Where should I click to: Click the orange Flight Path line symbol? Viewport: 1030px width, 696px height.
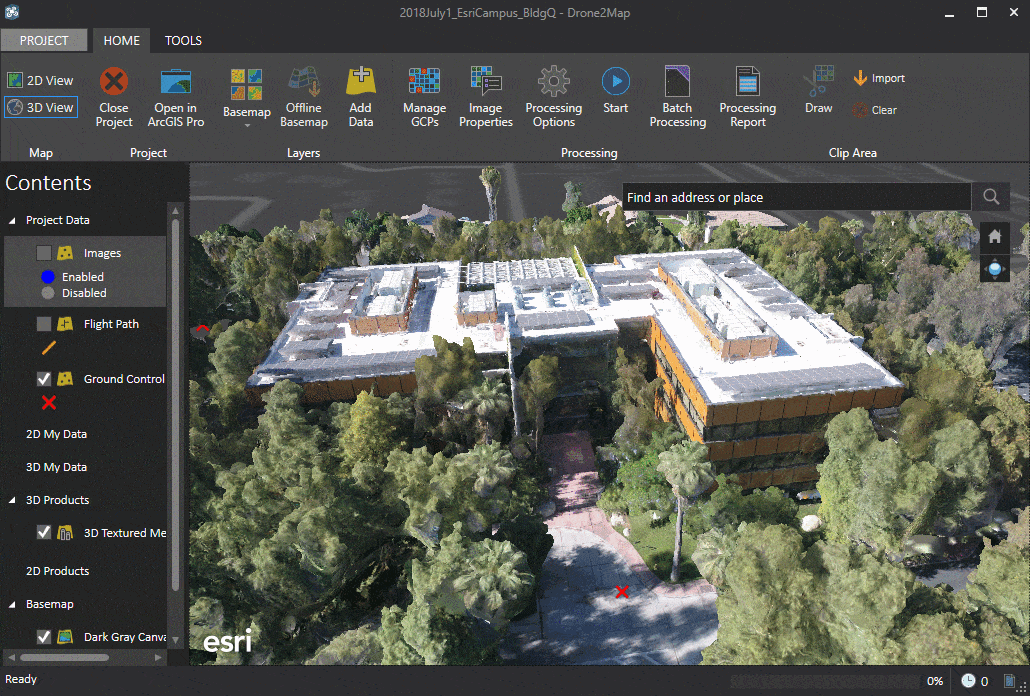click(49, 348)
